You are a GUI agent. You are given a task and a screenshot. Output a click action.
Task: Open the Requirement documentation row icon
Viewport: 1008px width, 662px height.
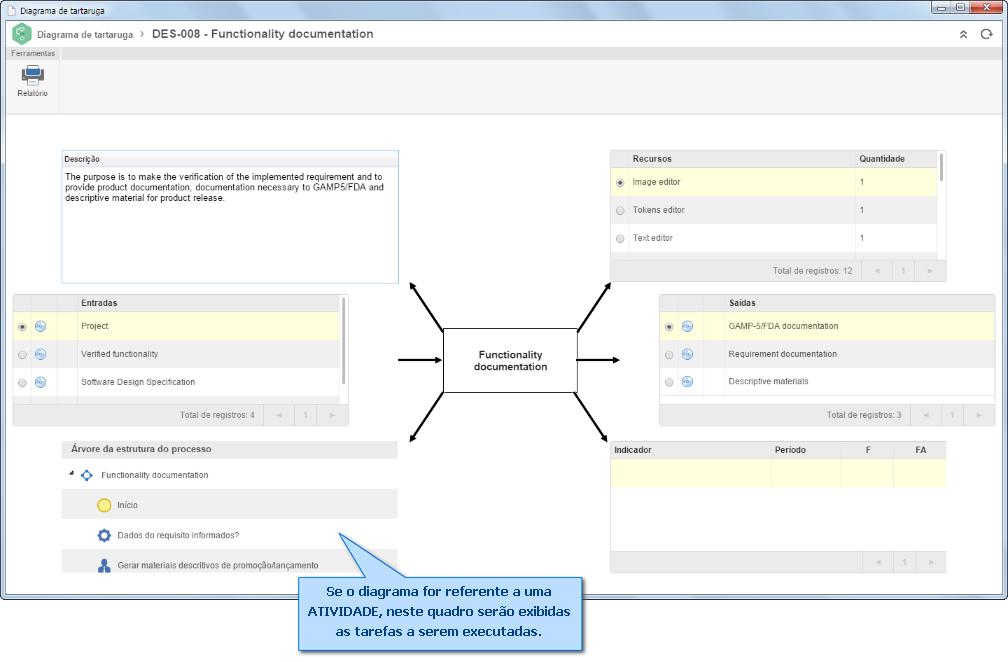click(687, 354)
